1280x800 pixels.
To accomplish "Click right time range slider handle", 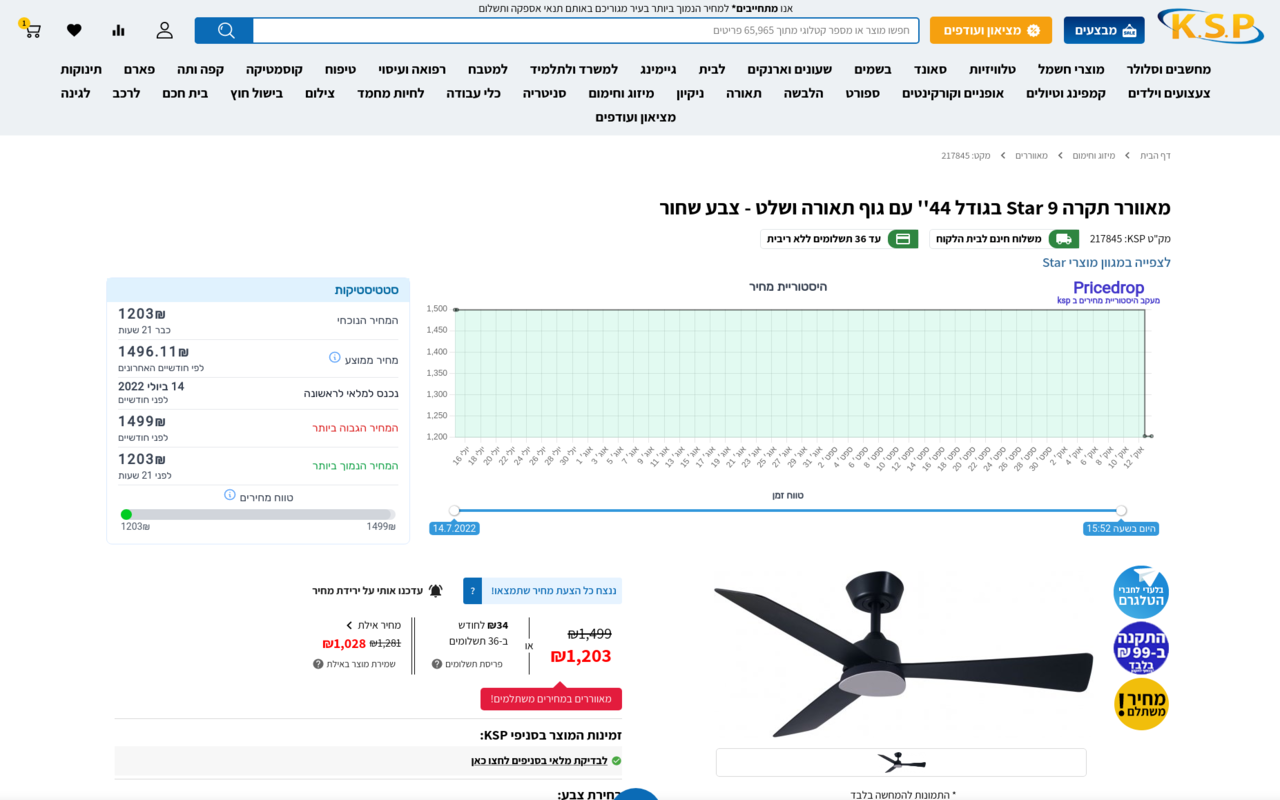I will tap(1121, 510).
